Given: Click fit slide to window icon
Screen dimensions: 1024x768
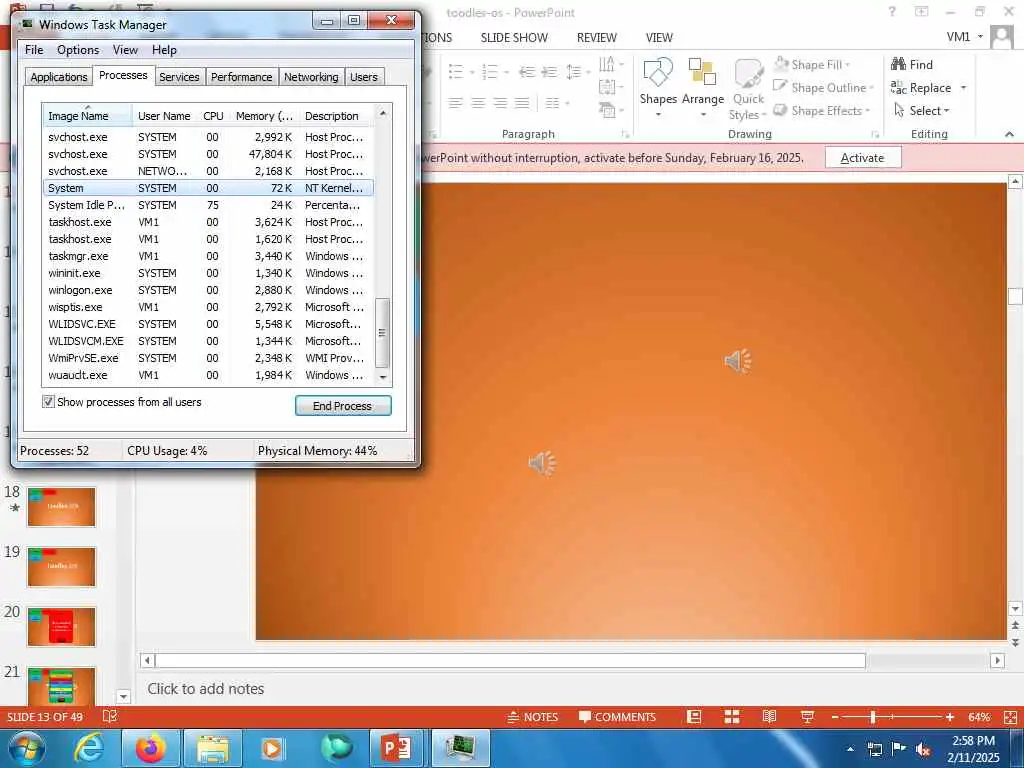Looking at the screenshot, I should coord(1010,717).
